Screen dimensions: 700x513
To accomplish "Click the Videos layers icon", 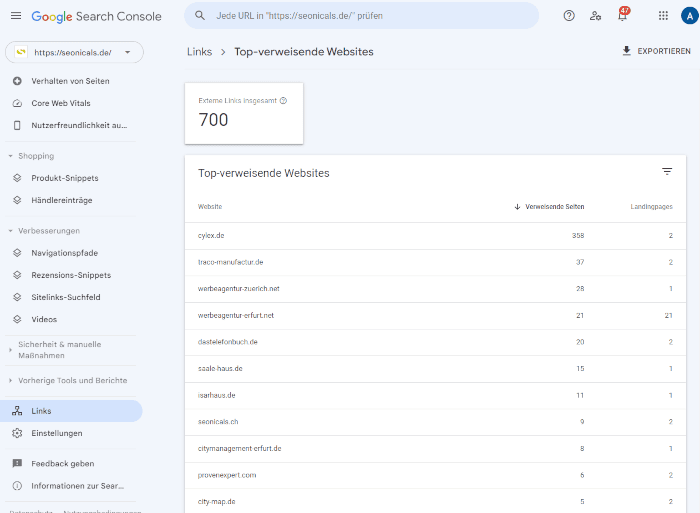I will pyautogui.click(x=17, y=319).
